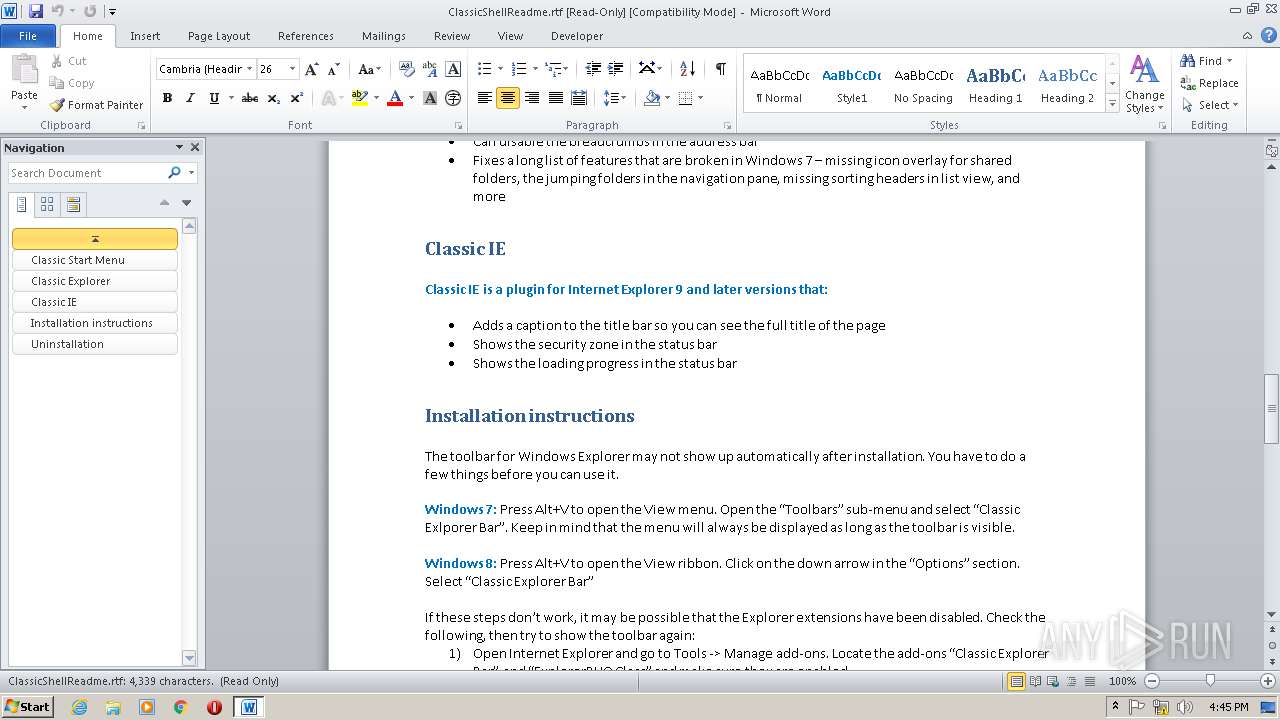The image size is (1280, 720).
Task: Click the Character Shading icon
Action: (x=430, y=98)
